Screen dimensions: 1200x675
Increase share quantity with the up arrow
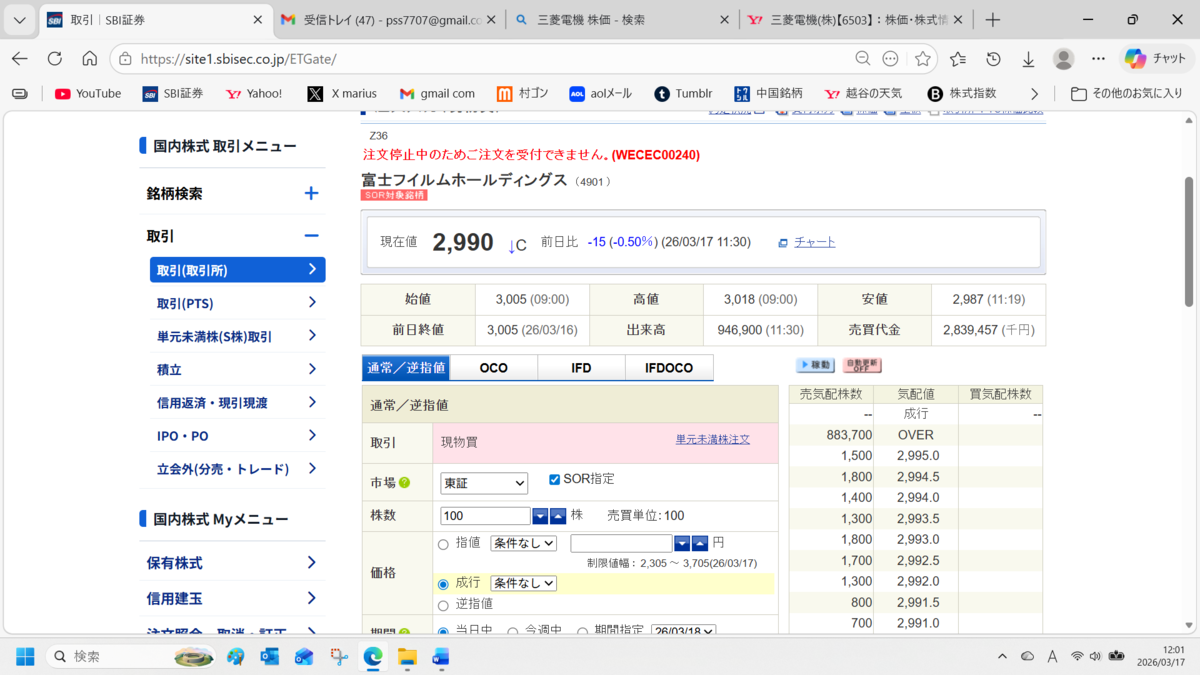pyautogui.click(x=558, y=516)
